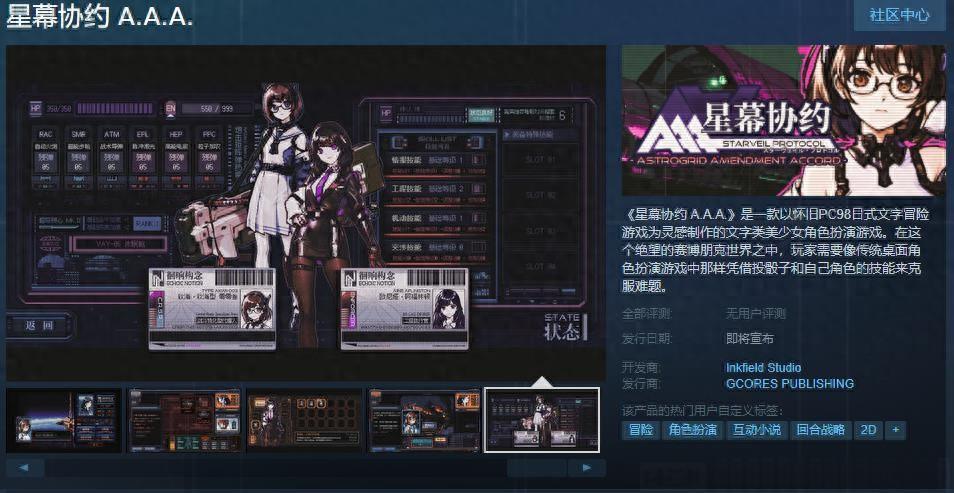
Task: Click the right scroll arrow under thumbnails
Action: tap(586, 467)
